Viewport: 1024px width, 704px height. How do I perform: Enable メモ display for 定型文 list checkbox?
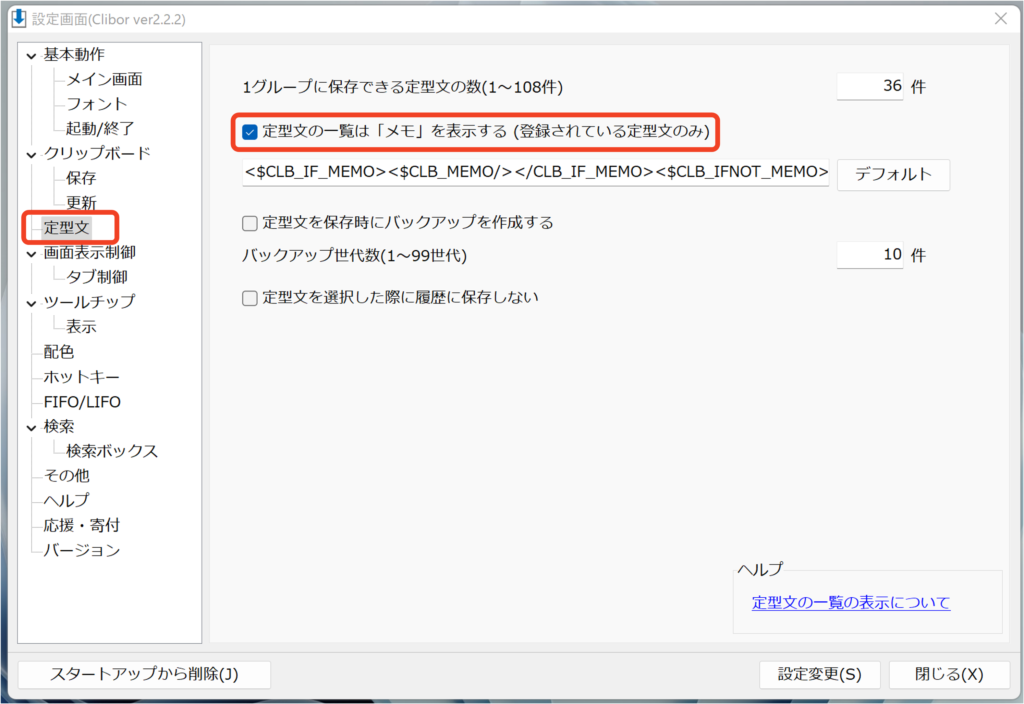(250, 131)
